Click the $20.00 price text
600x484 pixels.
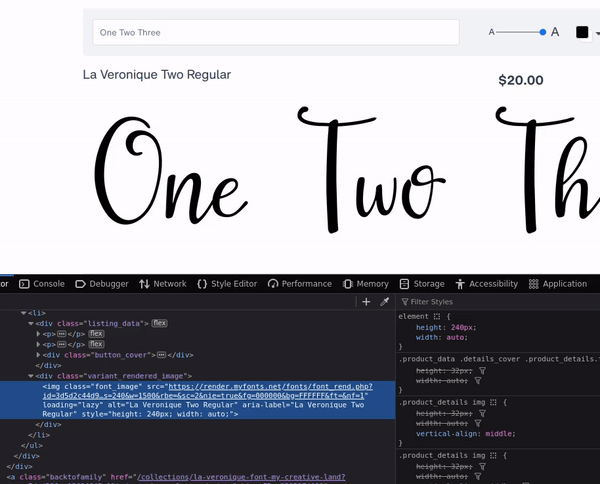point(521,80)
